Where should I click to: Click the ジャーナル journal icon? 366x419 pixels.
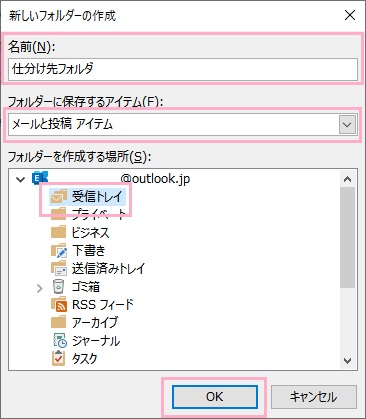coord(60,340)
